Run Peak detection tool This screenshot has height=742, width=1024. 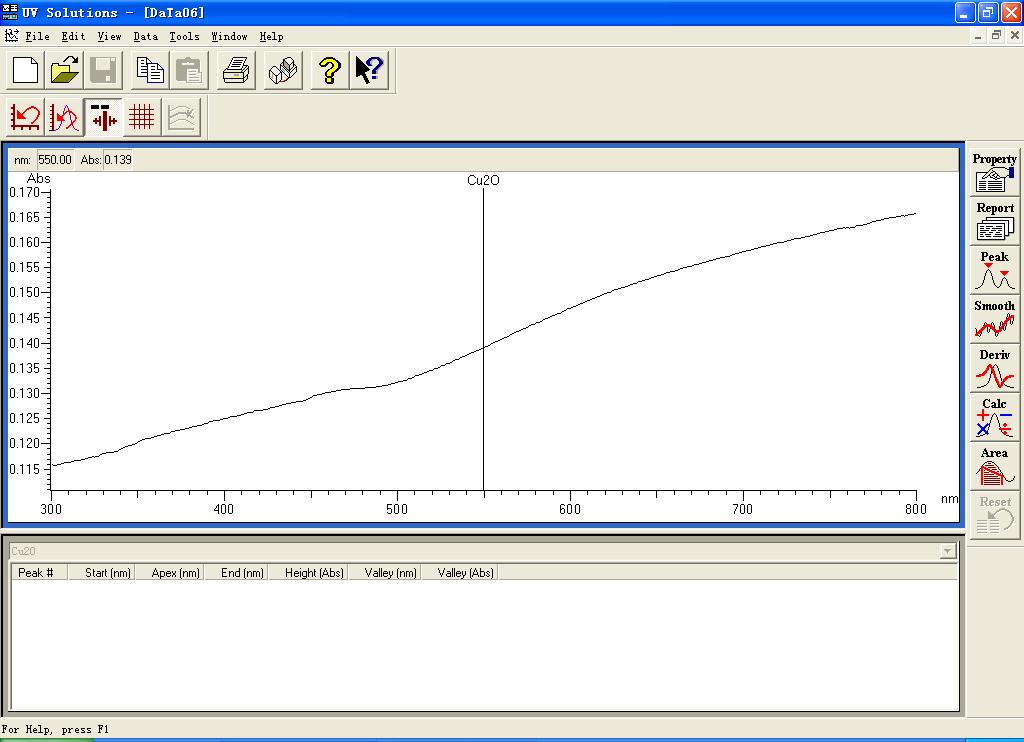tap(994, 270)
